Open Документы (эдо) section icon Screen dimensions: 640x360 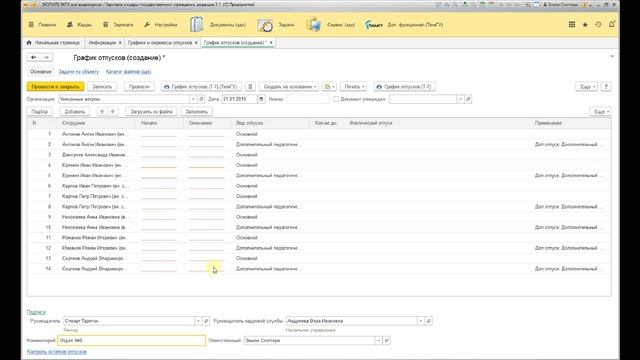click(x=196, y=24)
